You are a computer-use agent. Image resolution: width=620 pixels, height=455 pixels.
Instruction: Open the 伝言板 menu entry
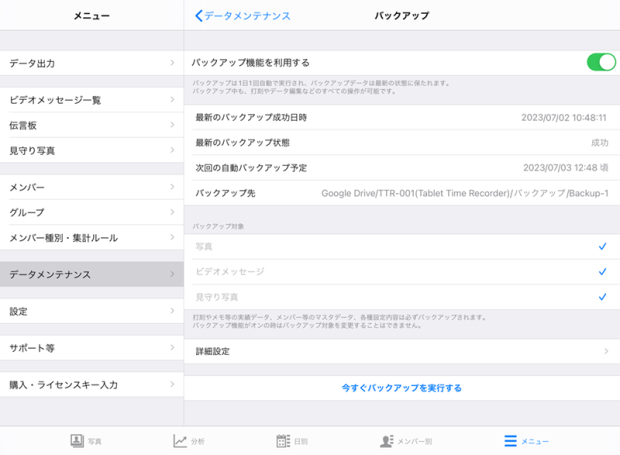92,126
